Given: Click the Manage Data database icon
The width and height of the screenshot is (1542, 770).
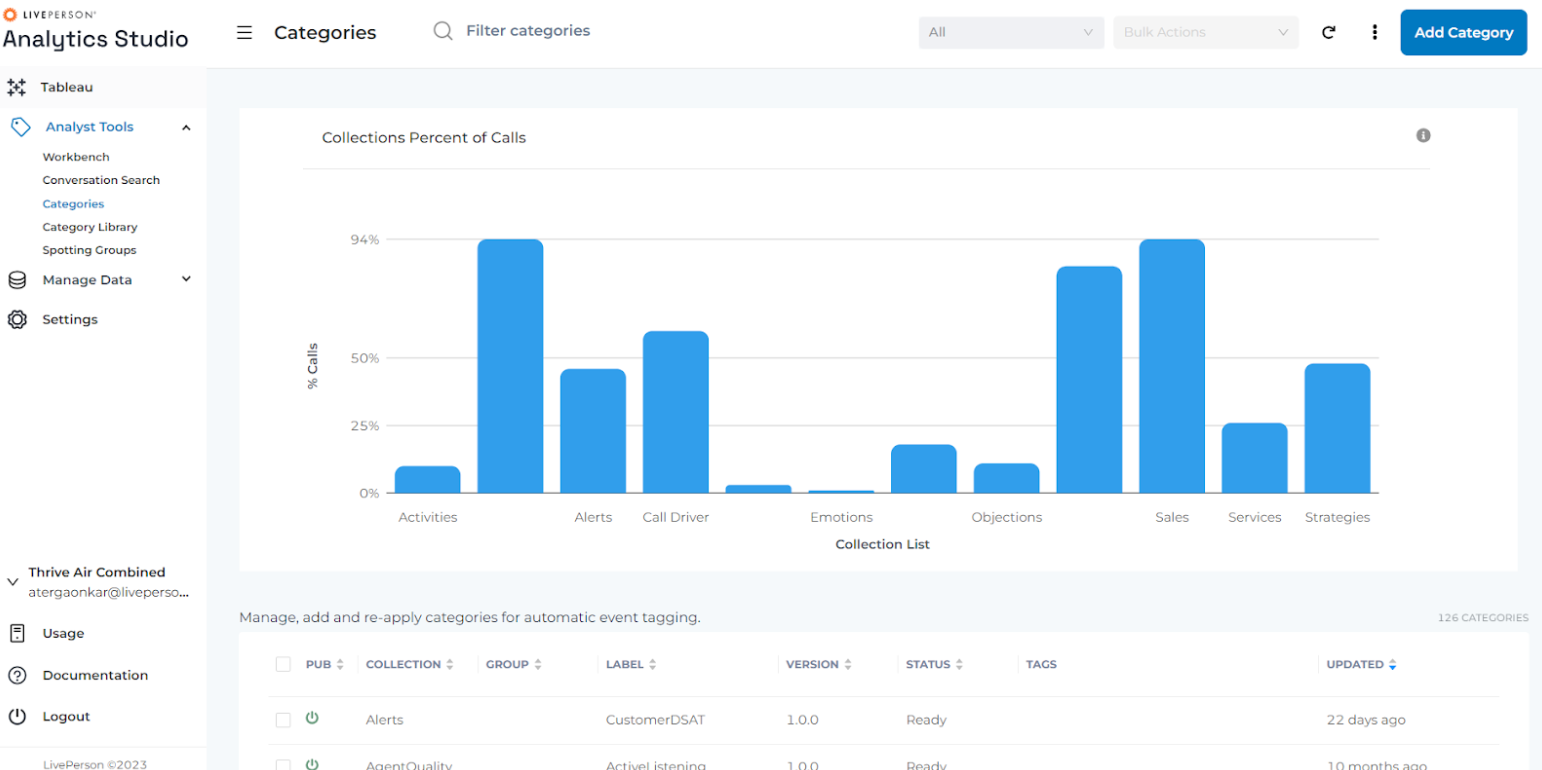Looking at the screenshot, I should click(17, 280).
